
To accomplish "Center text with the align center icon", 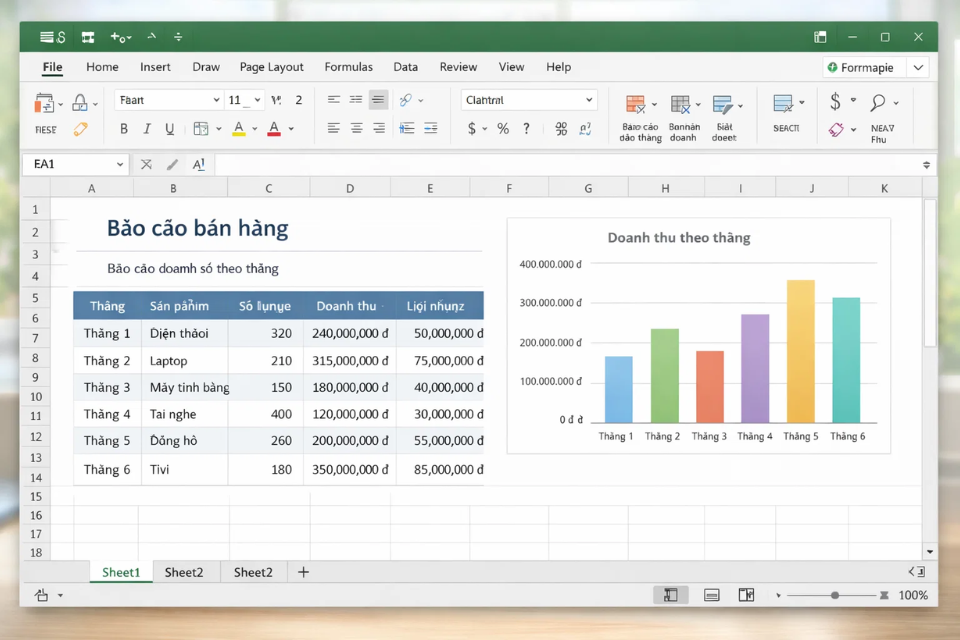I will click(356, 128).
